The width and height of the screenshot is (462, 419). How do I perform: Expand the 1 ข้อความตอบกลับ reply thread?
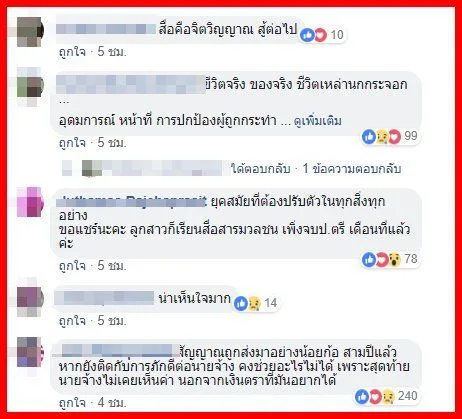(351, 169)
